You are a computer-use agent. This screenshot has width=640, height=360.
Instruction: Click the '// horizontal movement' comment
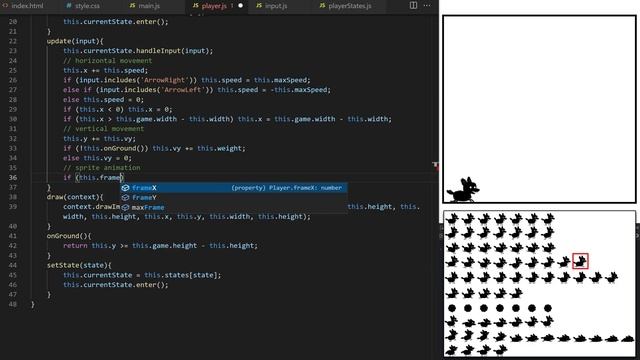(107, 60)
